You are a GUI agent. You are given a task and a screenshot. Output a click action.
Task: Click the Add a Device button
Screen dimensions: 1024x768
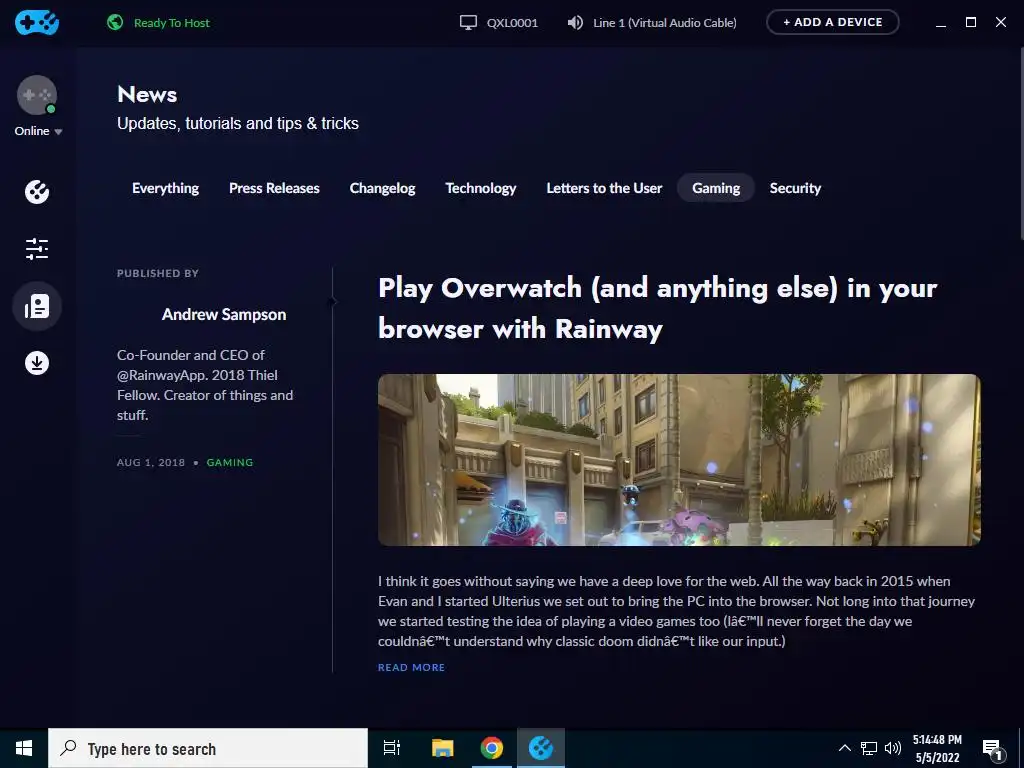(833, 22)
